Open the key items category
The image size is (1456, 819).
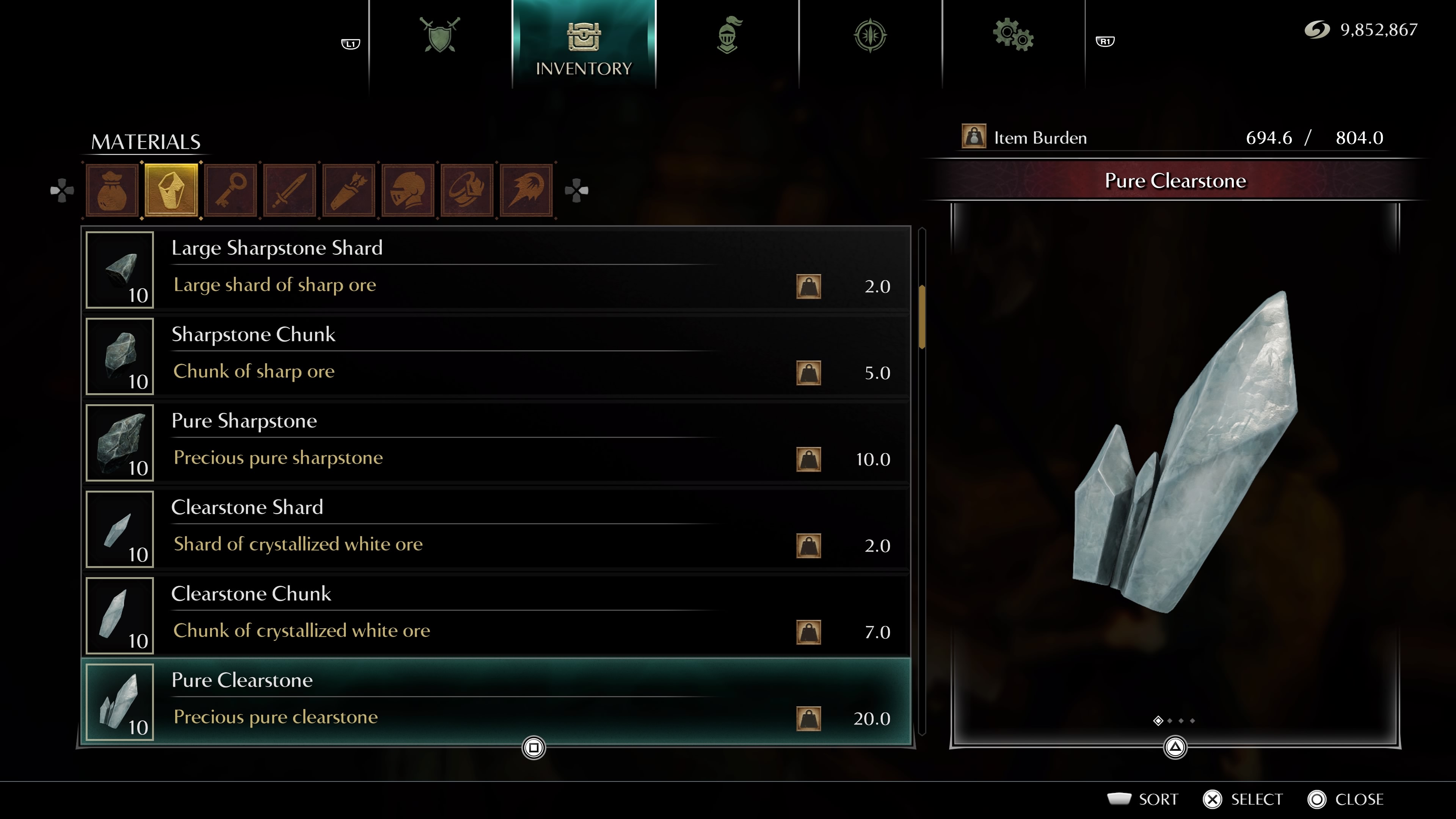point(231,190)
